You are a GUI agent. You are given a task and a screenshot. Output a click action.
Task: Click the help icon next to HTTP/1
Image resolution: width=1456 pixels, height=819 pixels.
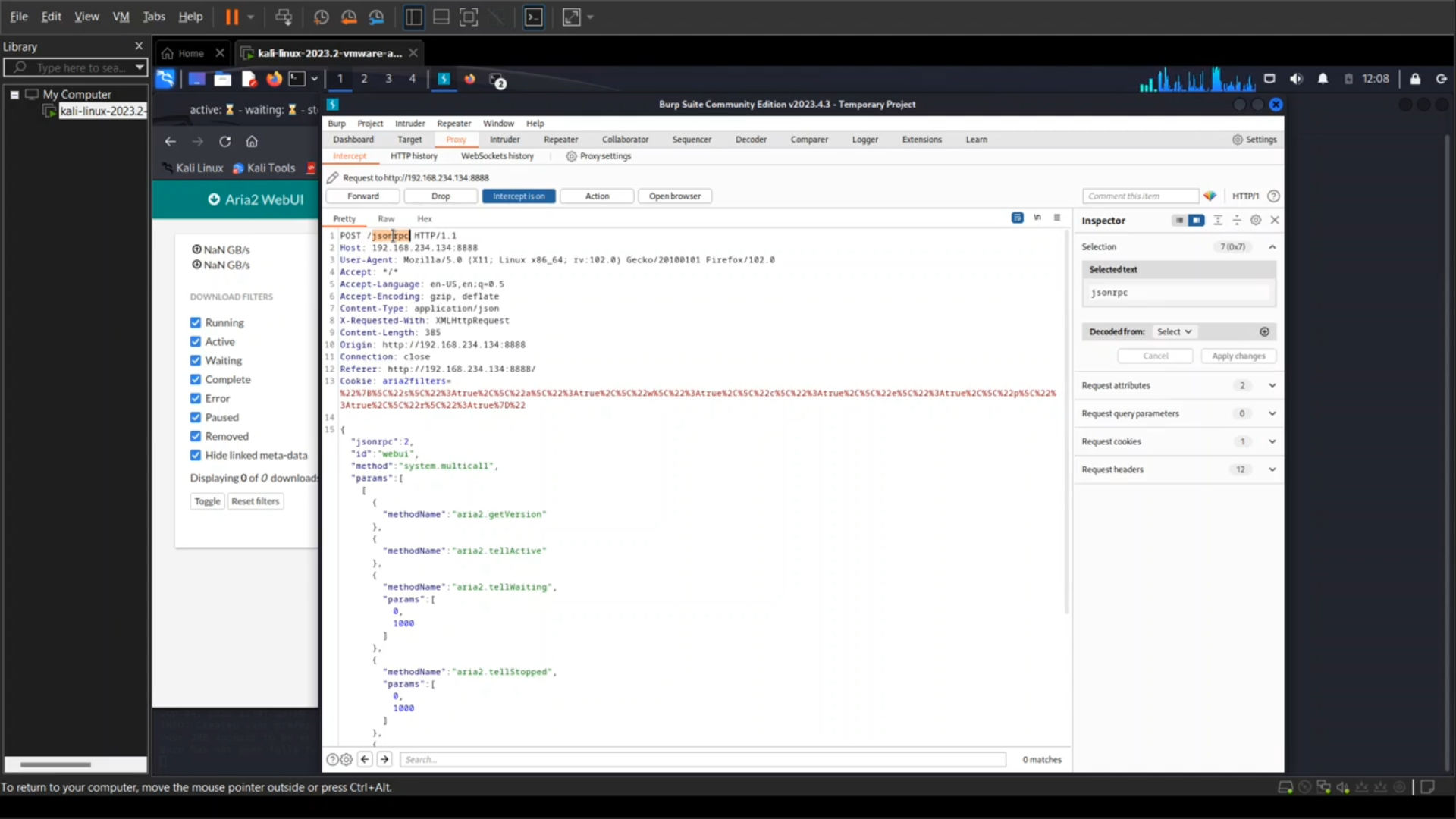[1274, 196]
